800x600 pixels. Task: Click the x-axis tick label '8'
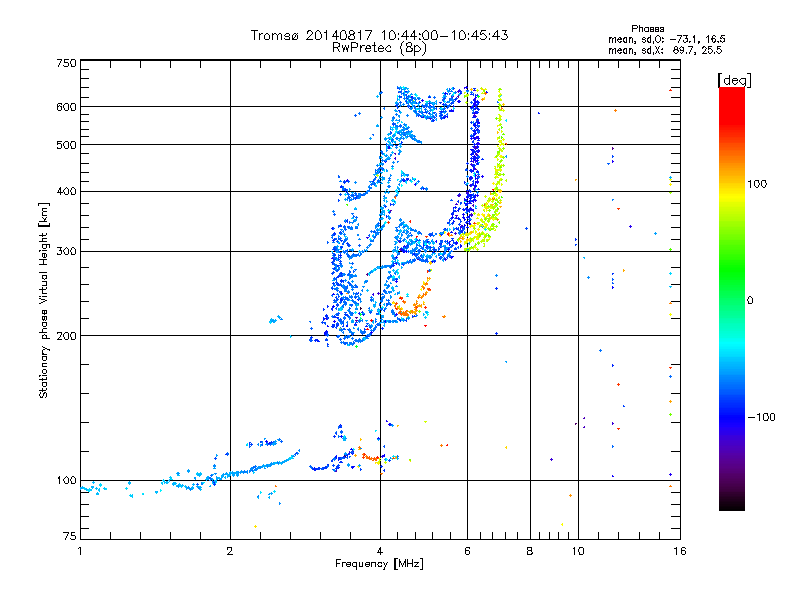pyautogui.click(x=530, y=551)
